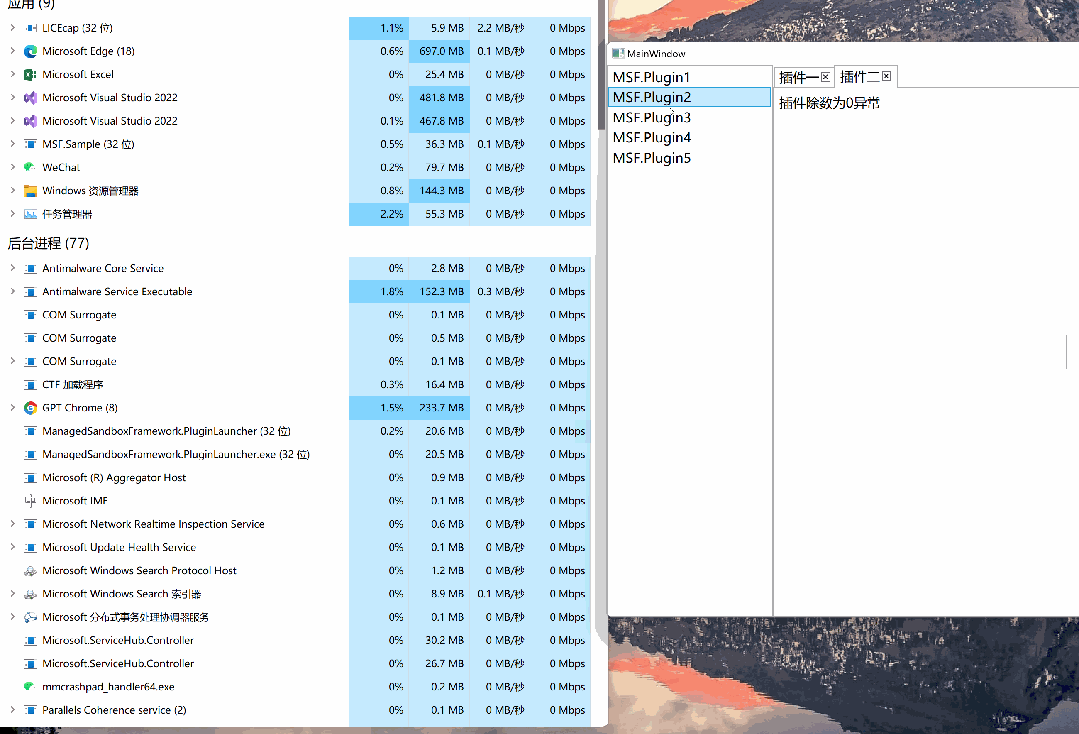Click the first Visual Studio 2022 icon
The height and width of the screenshot is (734, 1079).
[30, 98]
